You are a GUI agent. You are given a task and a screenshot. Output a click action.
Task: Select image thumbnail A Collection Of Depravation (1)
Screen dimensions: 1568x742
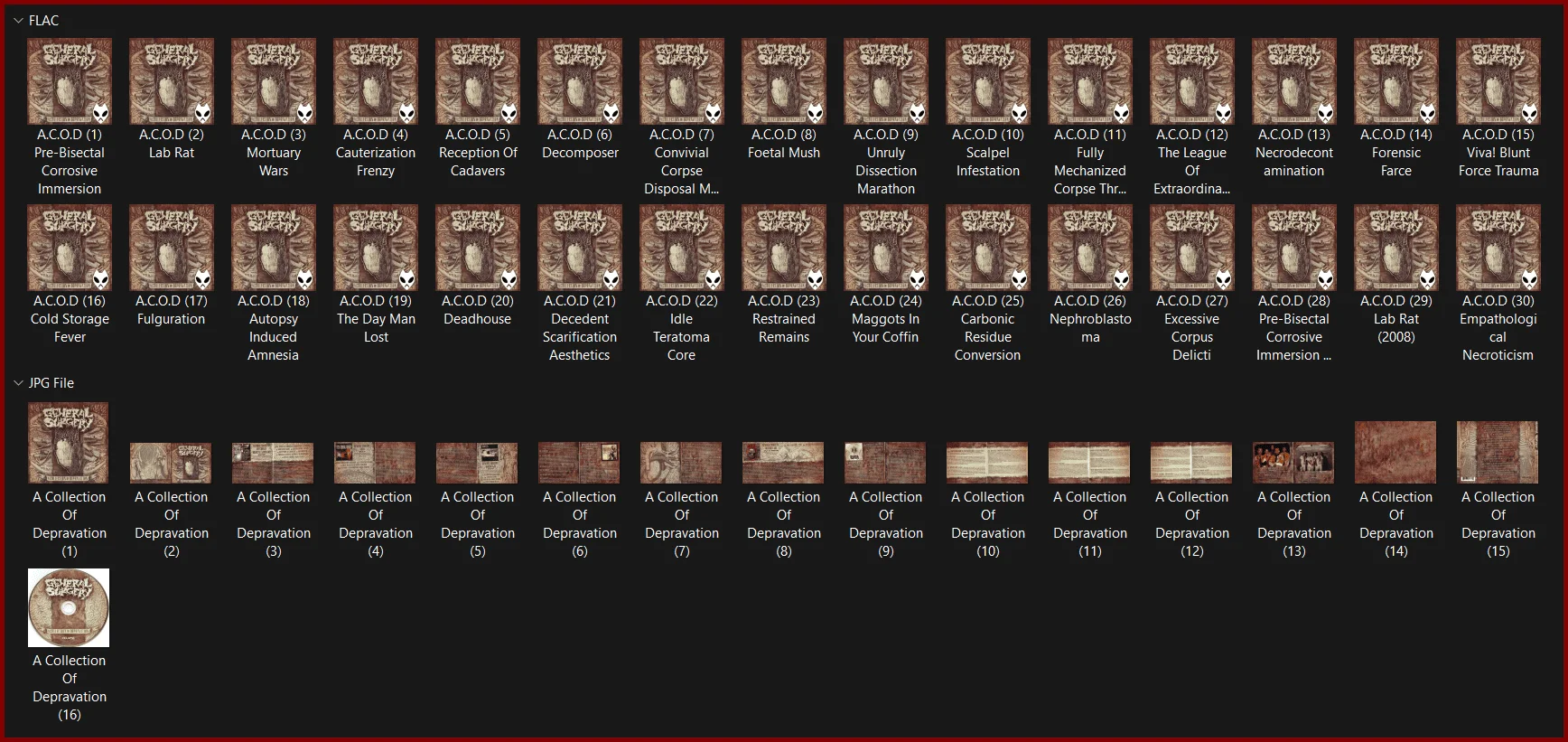69,443
